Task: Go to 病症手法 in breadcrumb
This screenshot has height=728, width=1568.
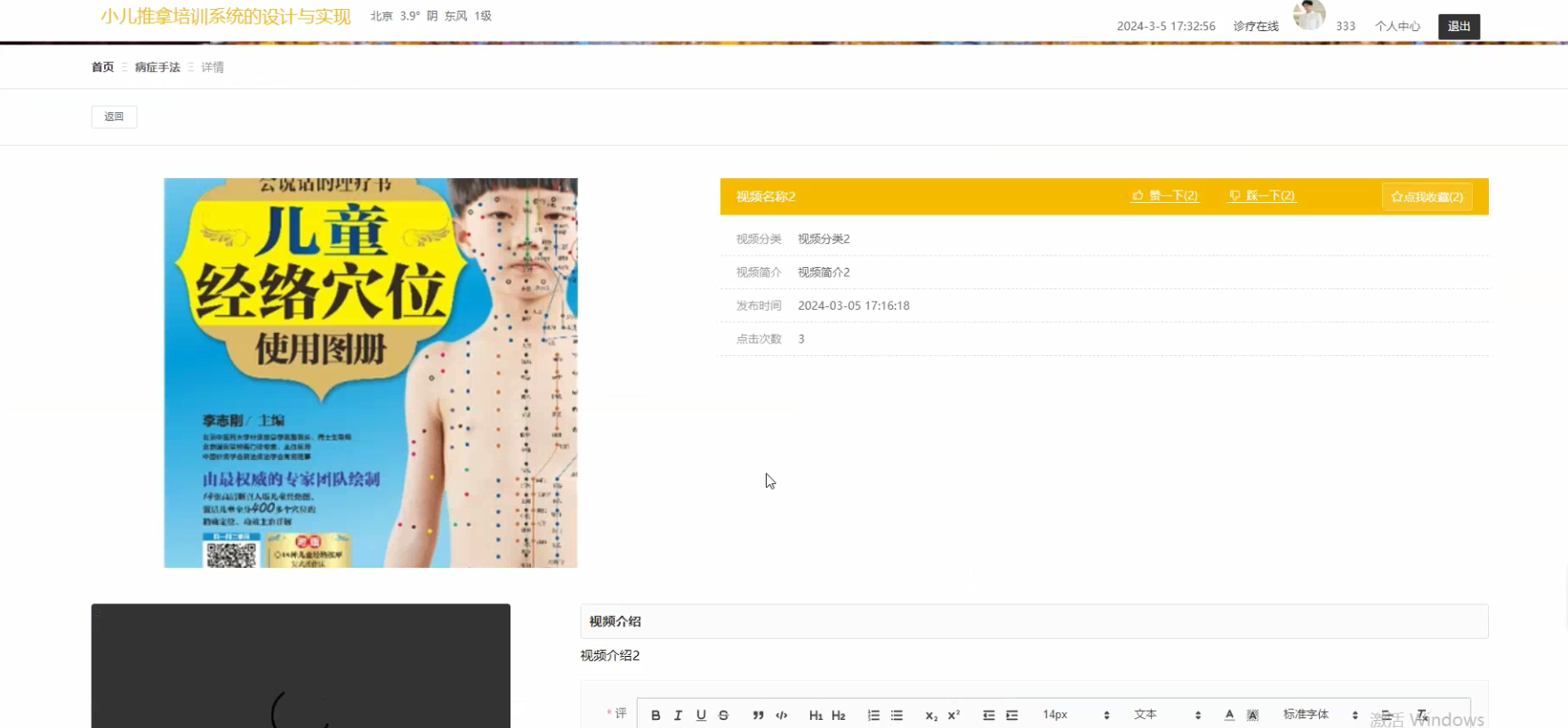Action: point(157,68)
